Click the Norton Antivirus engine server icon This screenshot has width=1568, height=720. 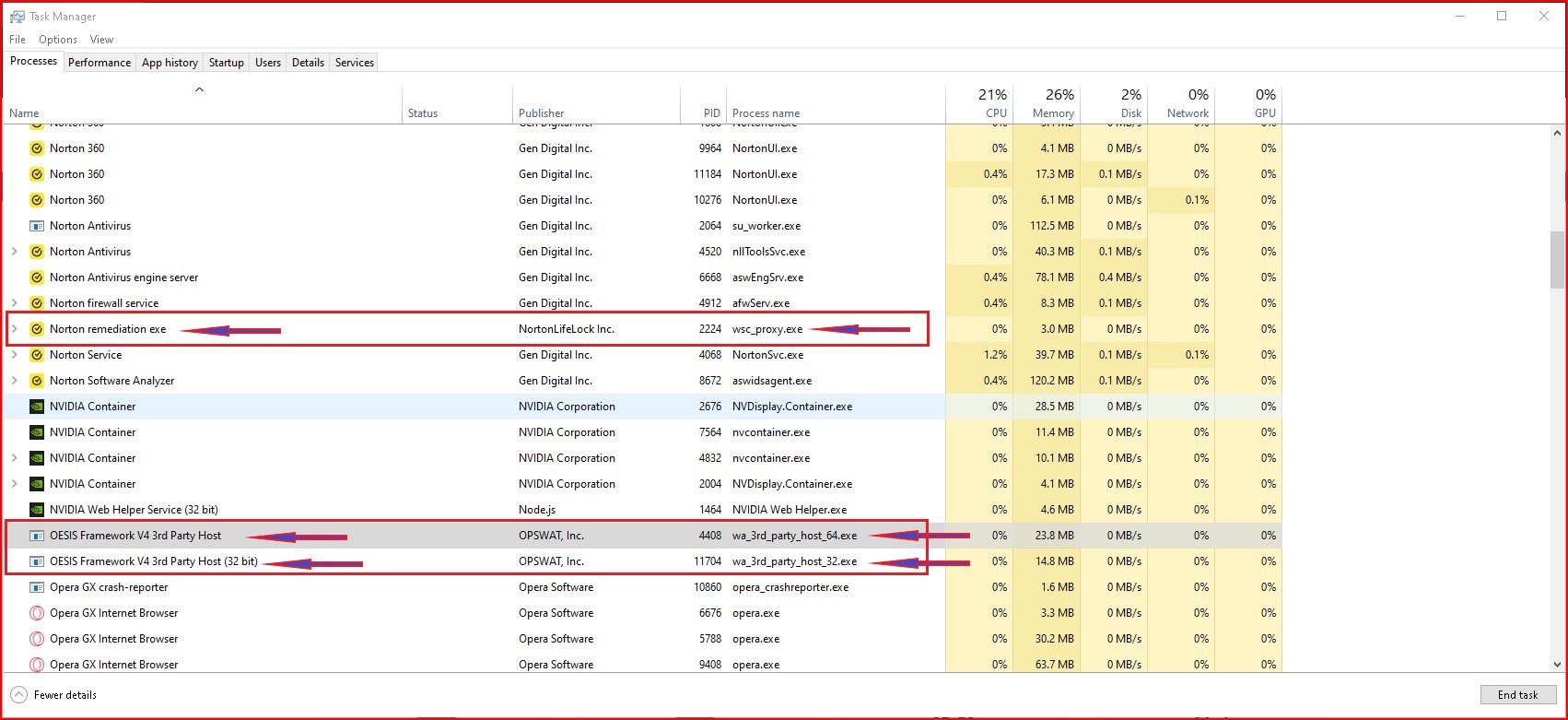point(37,277)
